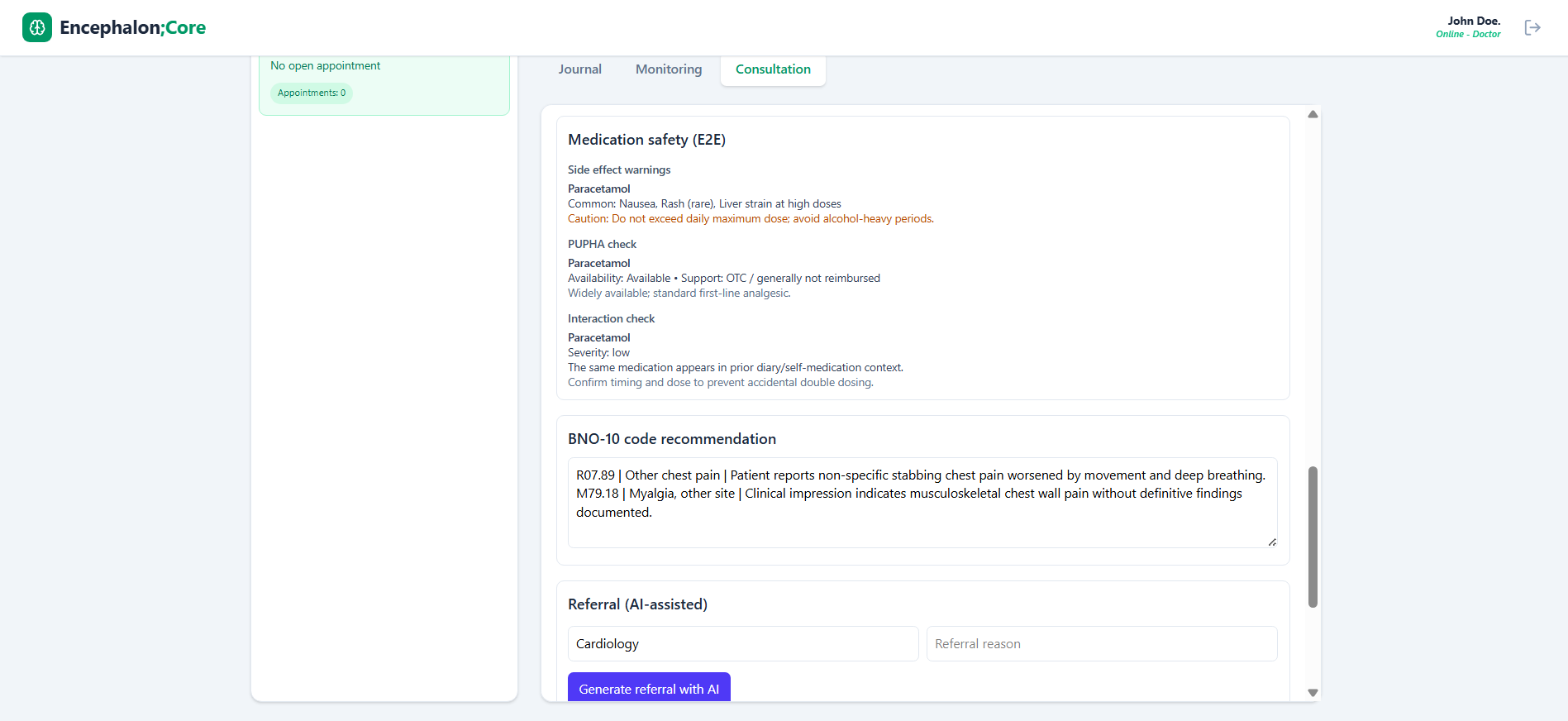Image resolution: width=1568 pixels, height=721 pixels.
Task: Click the Referral reason input
Action: pyautogui.click(x=1101, y=643)
